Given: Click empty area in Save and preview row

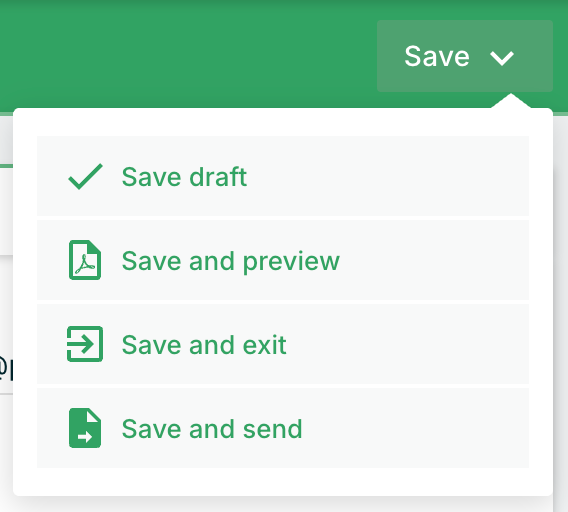Looking at the screenshot, I should click(435, 260).
